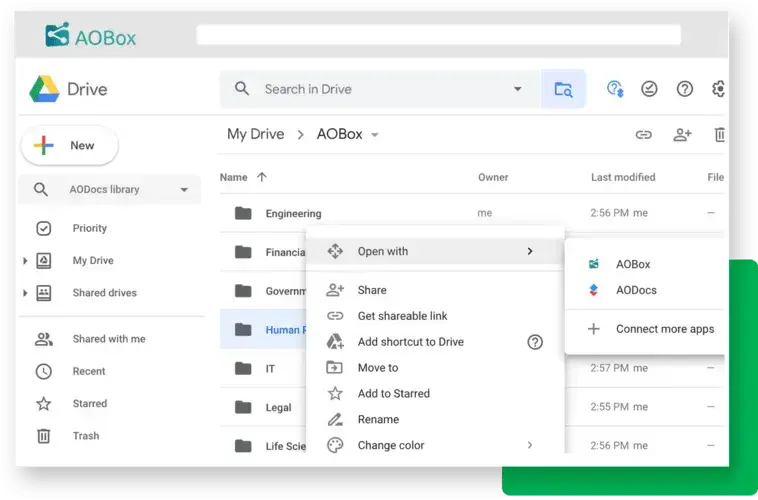
Task: Click the share person-plus icon
Action: 682,135
